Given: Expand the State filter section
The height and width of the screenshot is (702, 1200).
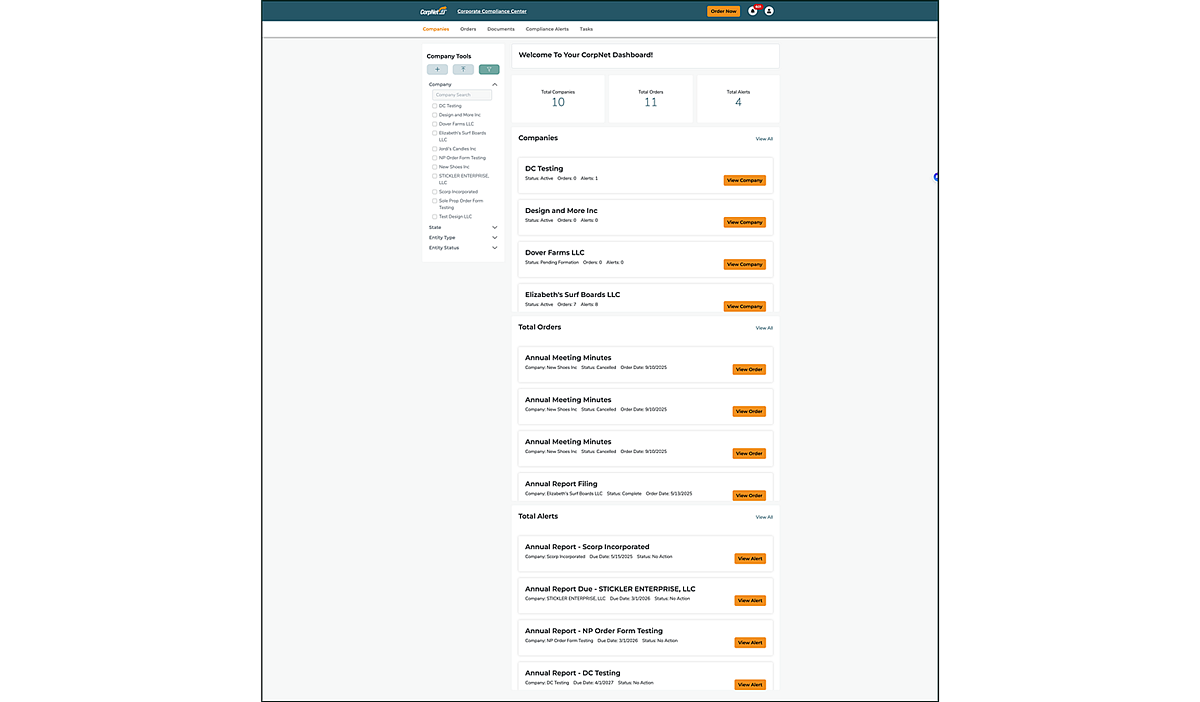Looking at the screenshot, I should (x=495, y=227).
